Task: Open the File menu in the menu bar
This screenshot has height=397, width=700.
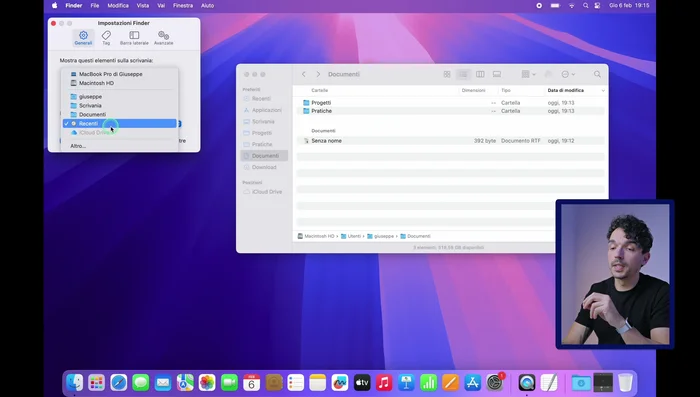Action: click(x=95, y=6)
